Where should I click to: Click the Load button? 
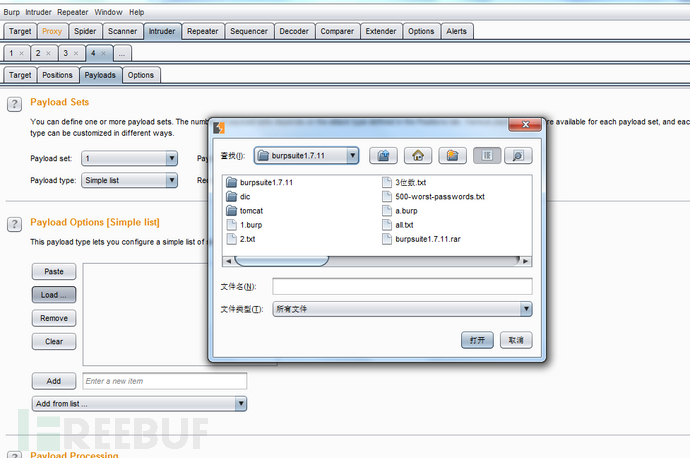pyautogui.click(x=54, y=295)
